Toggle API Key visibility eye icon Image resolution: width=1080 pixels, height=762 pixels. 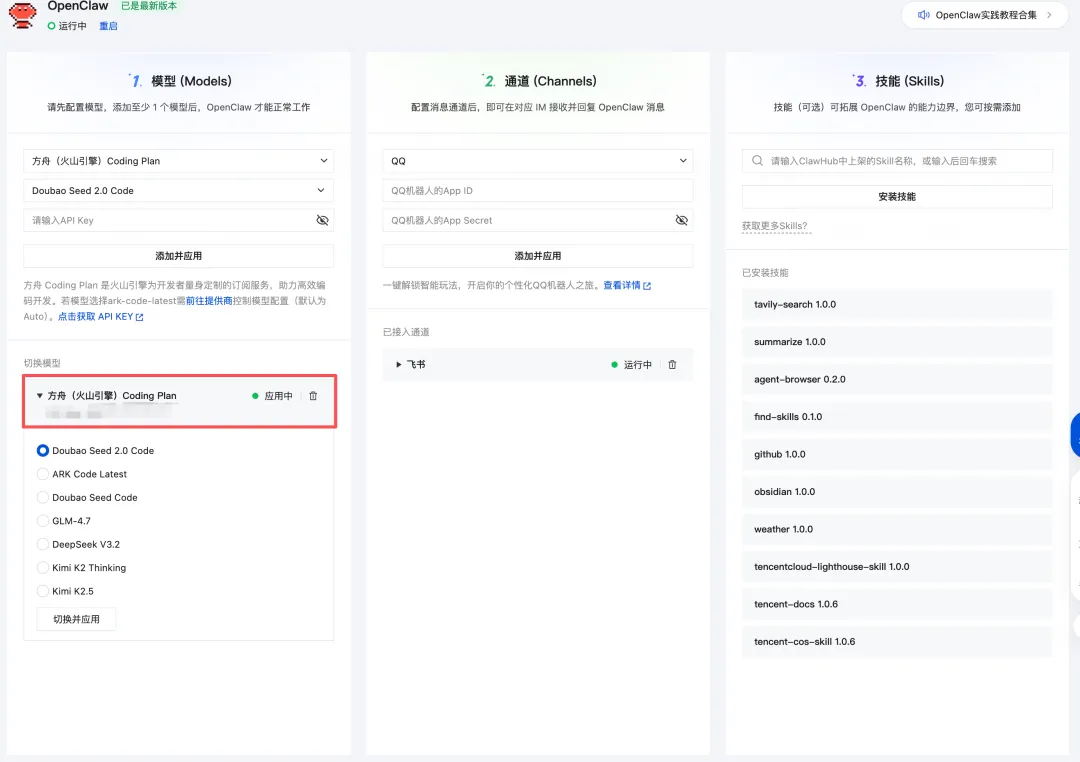point(322,220)
